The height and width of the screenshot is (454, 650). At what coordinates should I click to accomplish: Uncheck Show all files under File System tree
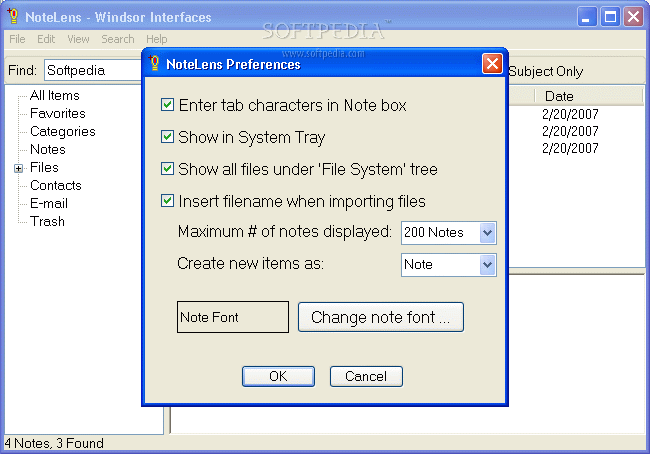[167, 169]
